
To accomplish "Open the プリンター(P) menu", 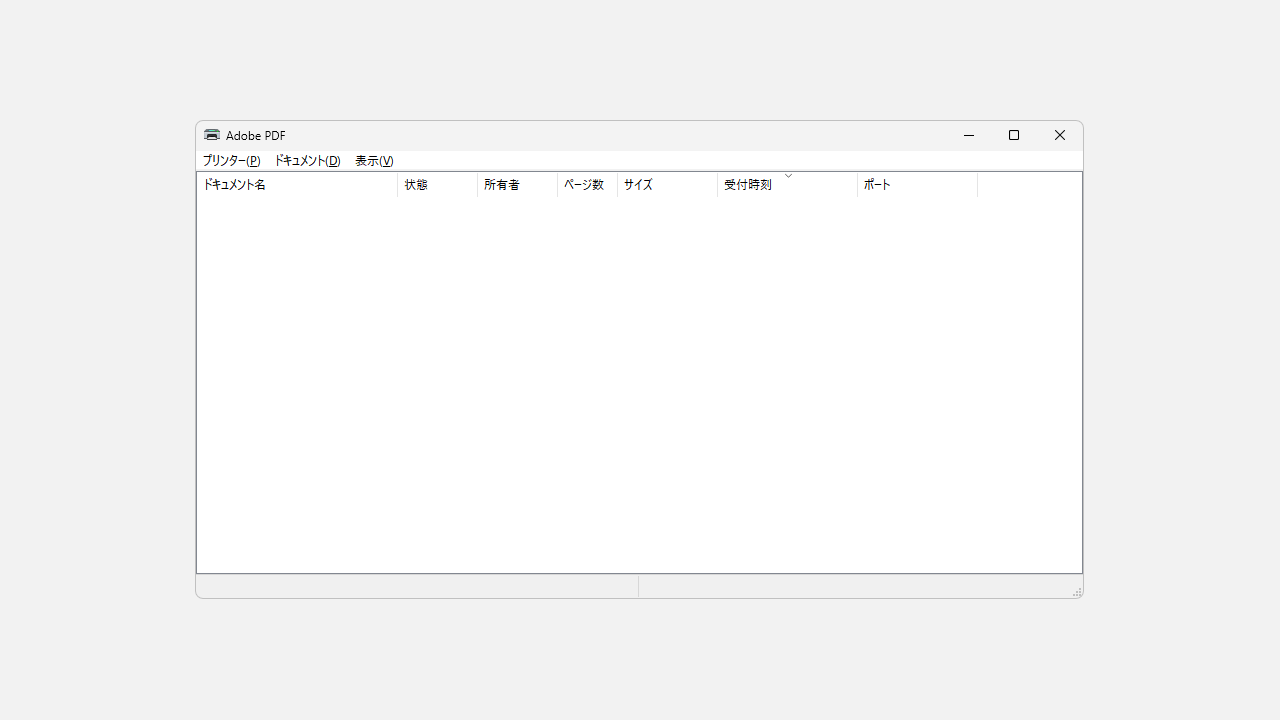I will pos(231,161).
